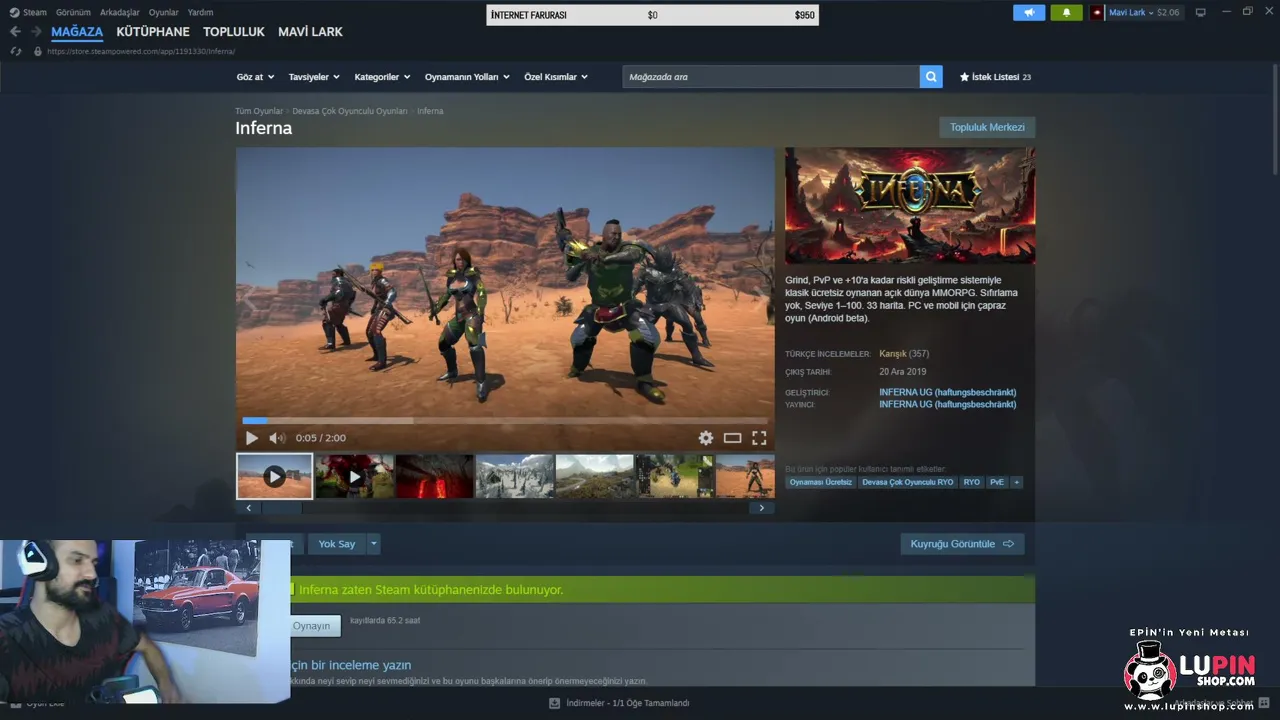The height and width of the screenshot is (720, 1280).
Task: Click Kuyruğu Görüntüle button
Action: [x=962, y=544]
